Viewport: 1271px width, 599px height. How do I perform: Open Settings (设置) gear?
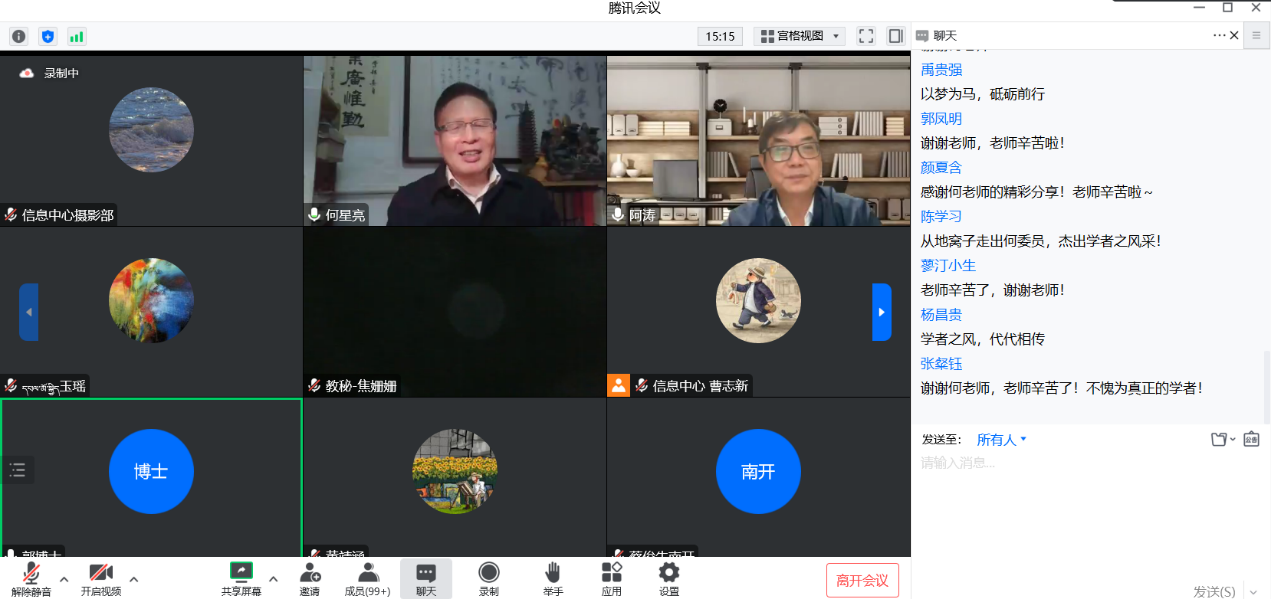pos(669,578)
